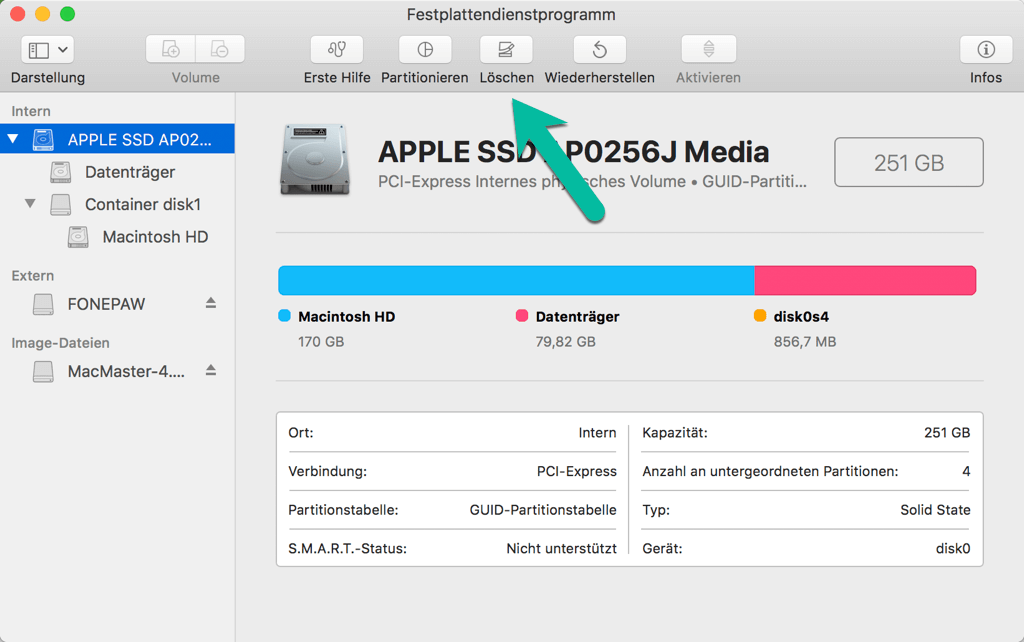
Task: Click the Ort value Intern
Action: (597, 433)
